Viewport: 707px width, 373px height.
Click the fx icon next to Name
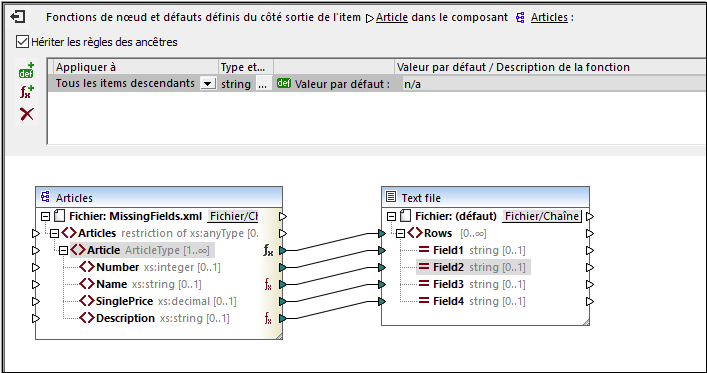pyautogui.click(x=268, y=285)
